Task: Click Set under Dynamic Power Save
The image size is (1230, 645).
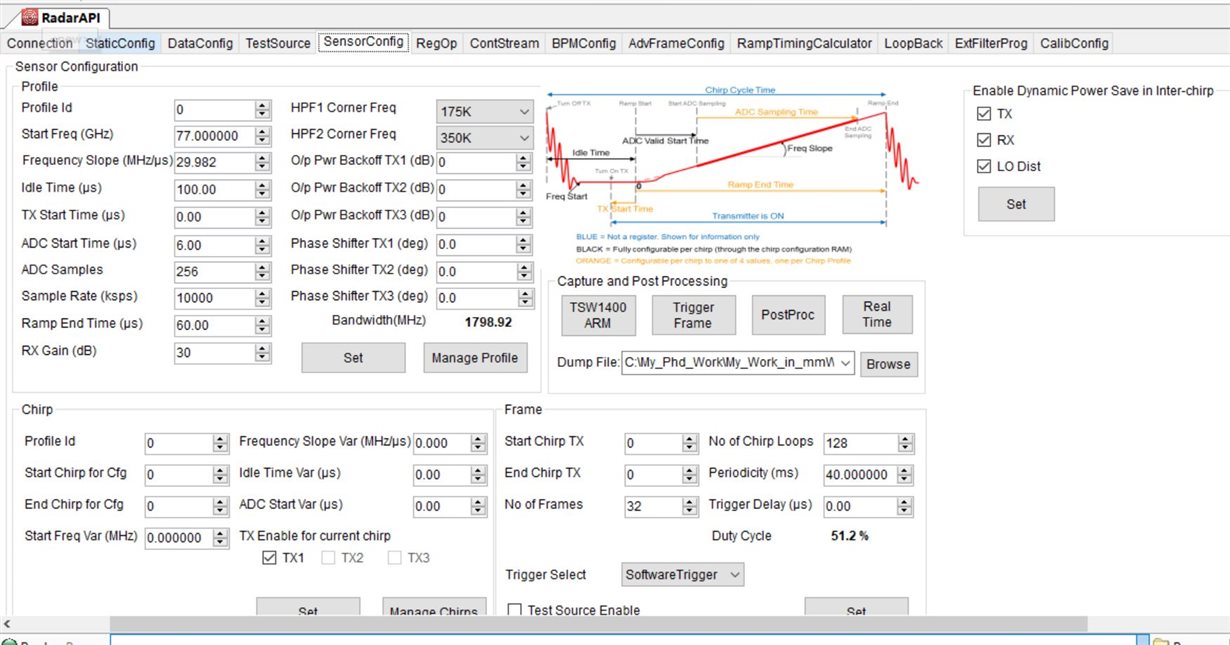Action: tap(1016, 204)
